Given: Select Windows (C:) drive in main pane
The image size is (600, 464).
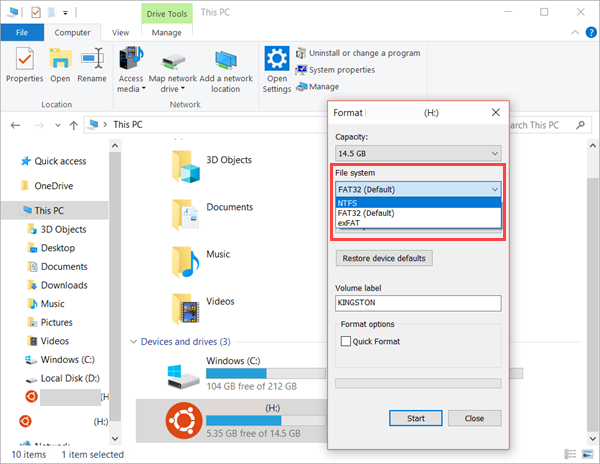Looking at the screenshot, I should tap(247, 374).
